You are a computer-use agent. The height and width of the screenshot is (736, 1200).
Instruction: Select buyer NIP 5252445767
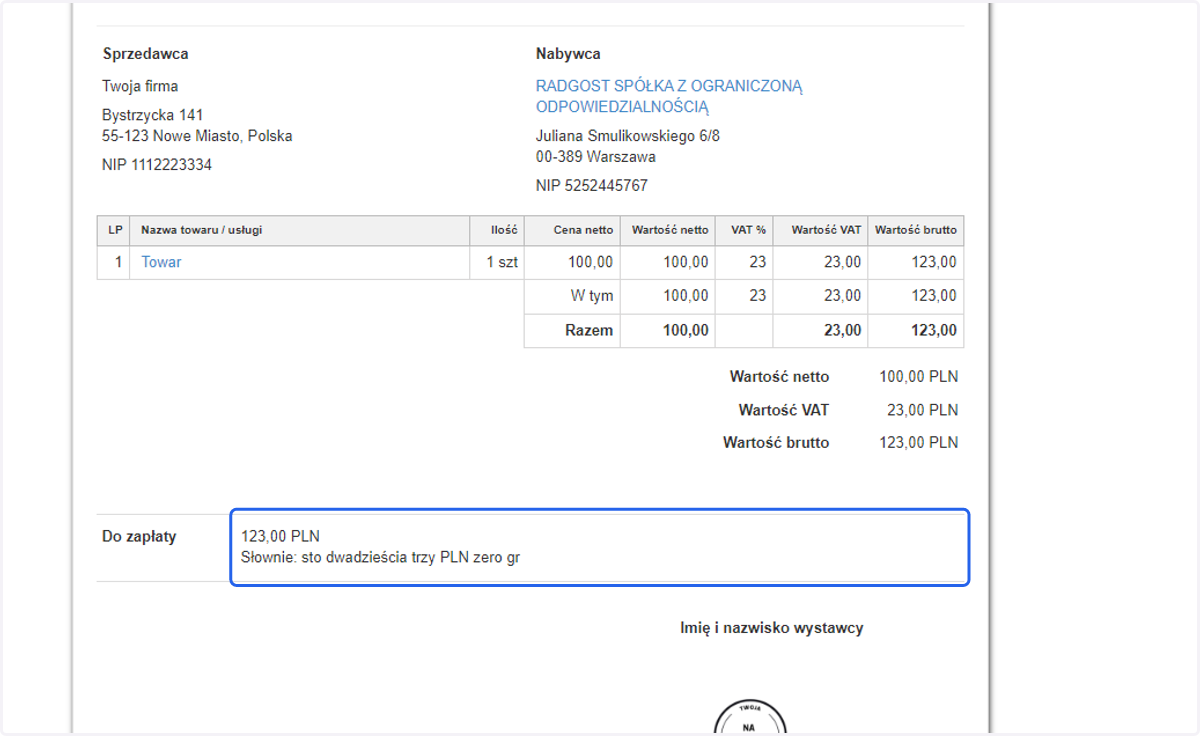pyautogui.click(x=592, y=186)
